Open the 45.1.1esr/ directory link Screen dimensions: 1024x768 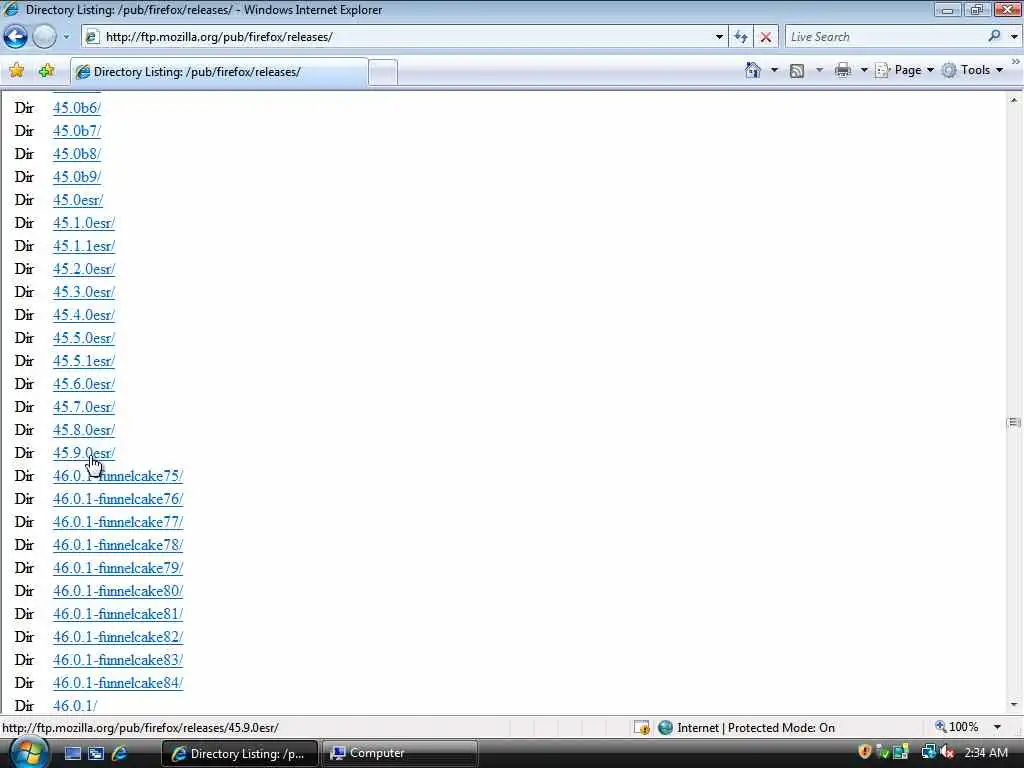pyautogui.click(x=84, y=246)
